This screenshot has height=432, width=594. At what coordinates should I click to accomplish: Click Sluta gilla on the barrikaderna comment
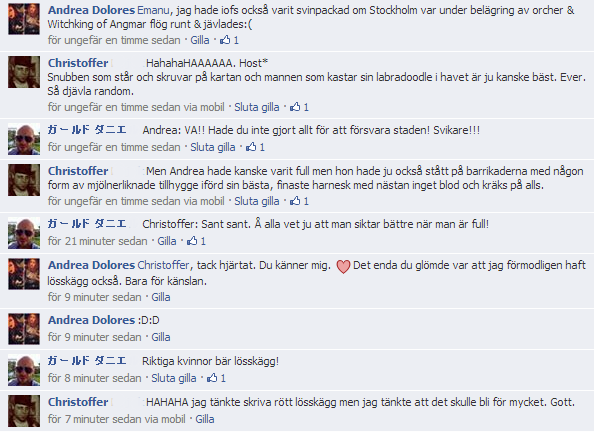(256, 201)
